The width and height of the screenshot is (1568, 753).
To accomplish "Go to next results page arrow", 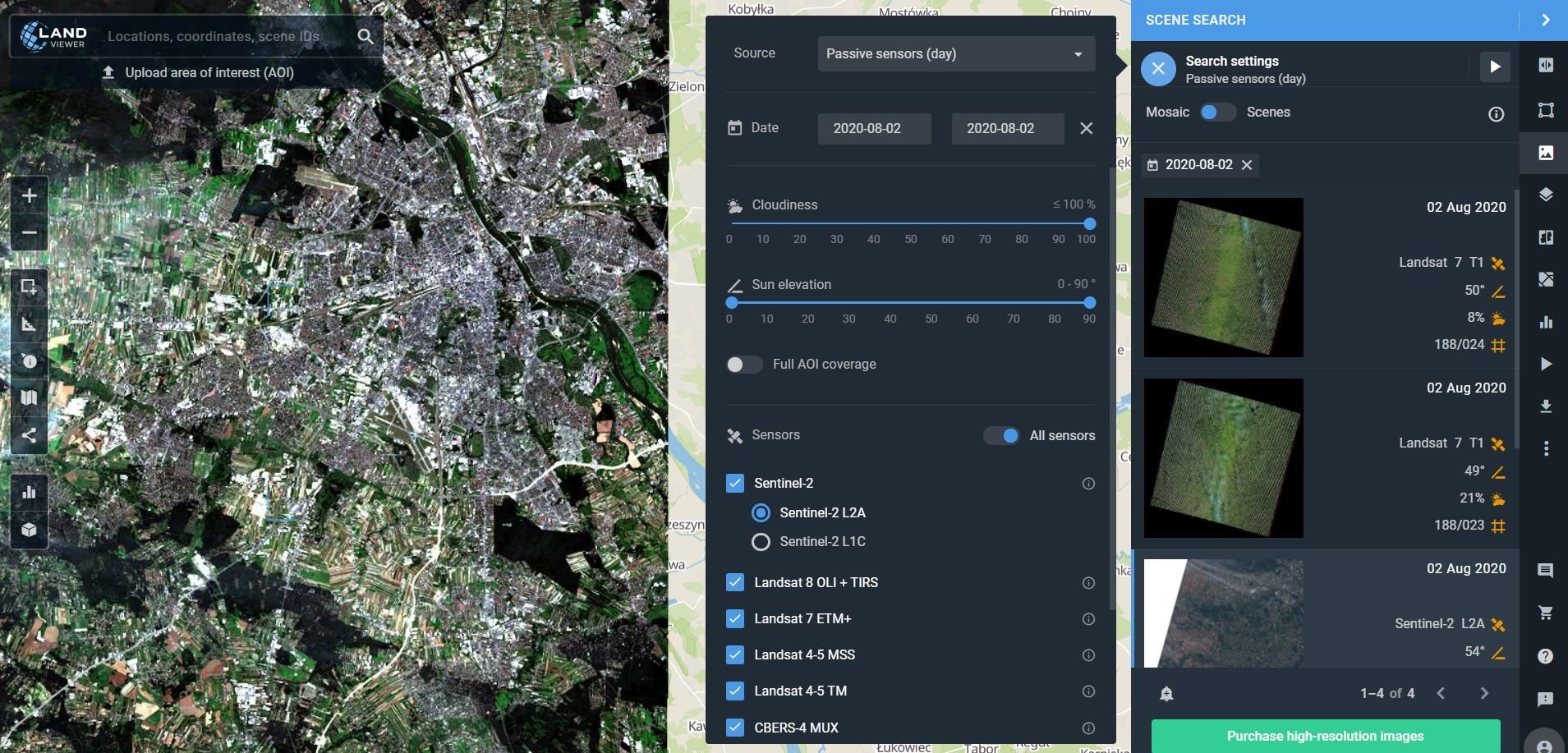I will [1484, 694].
